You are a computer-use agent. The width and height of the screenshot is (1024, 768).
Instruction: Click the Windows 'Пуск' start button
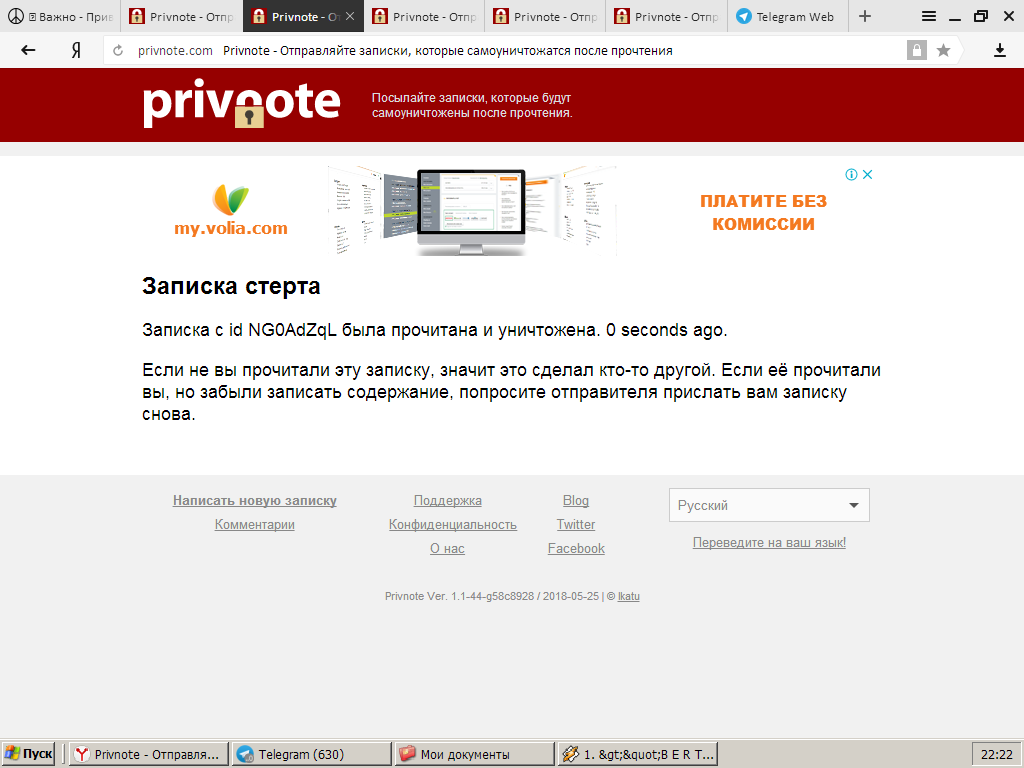[x=29, y=754]
